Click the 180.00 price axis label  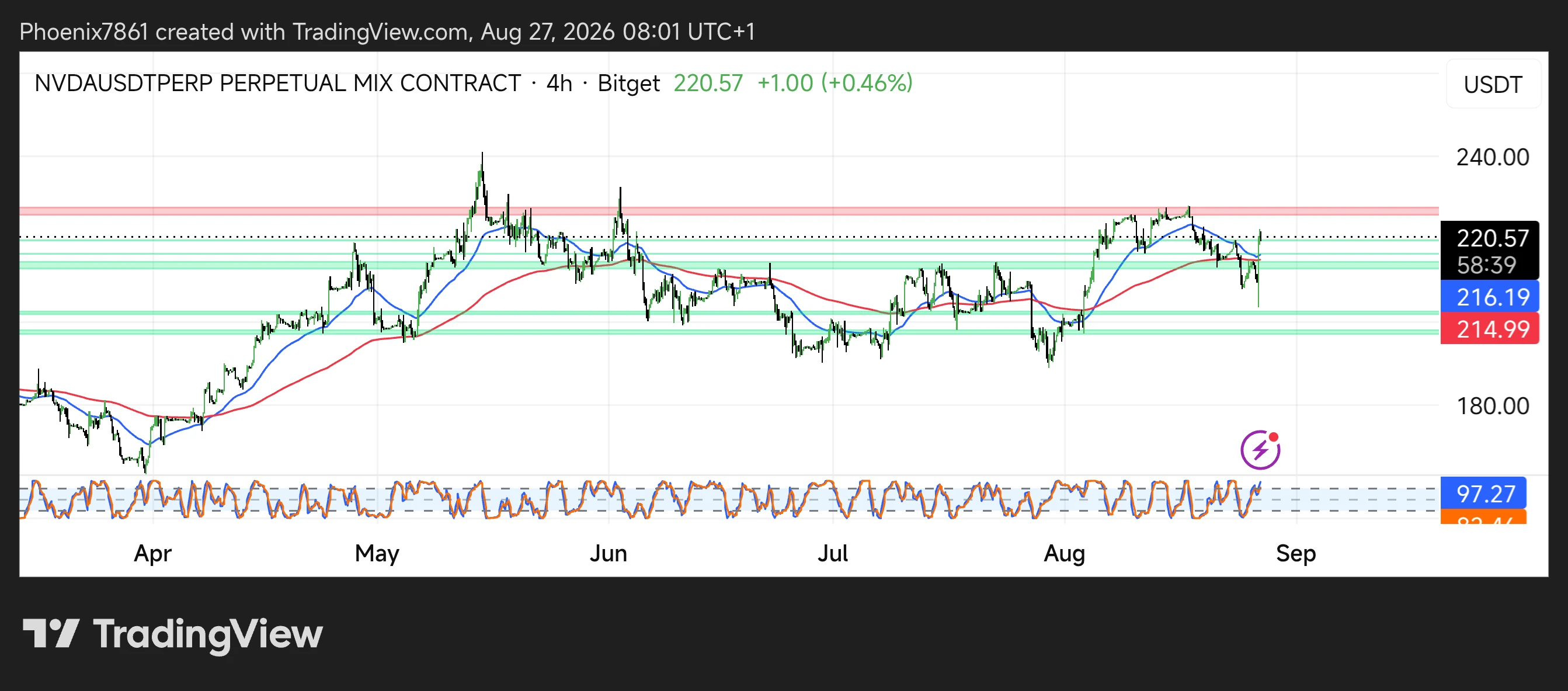[1493, 405]
